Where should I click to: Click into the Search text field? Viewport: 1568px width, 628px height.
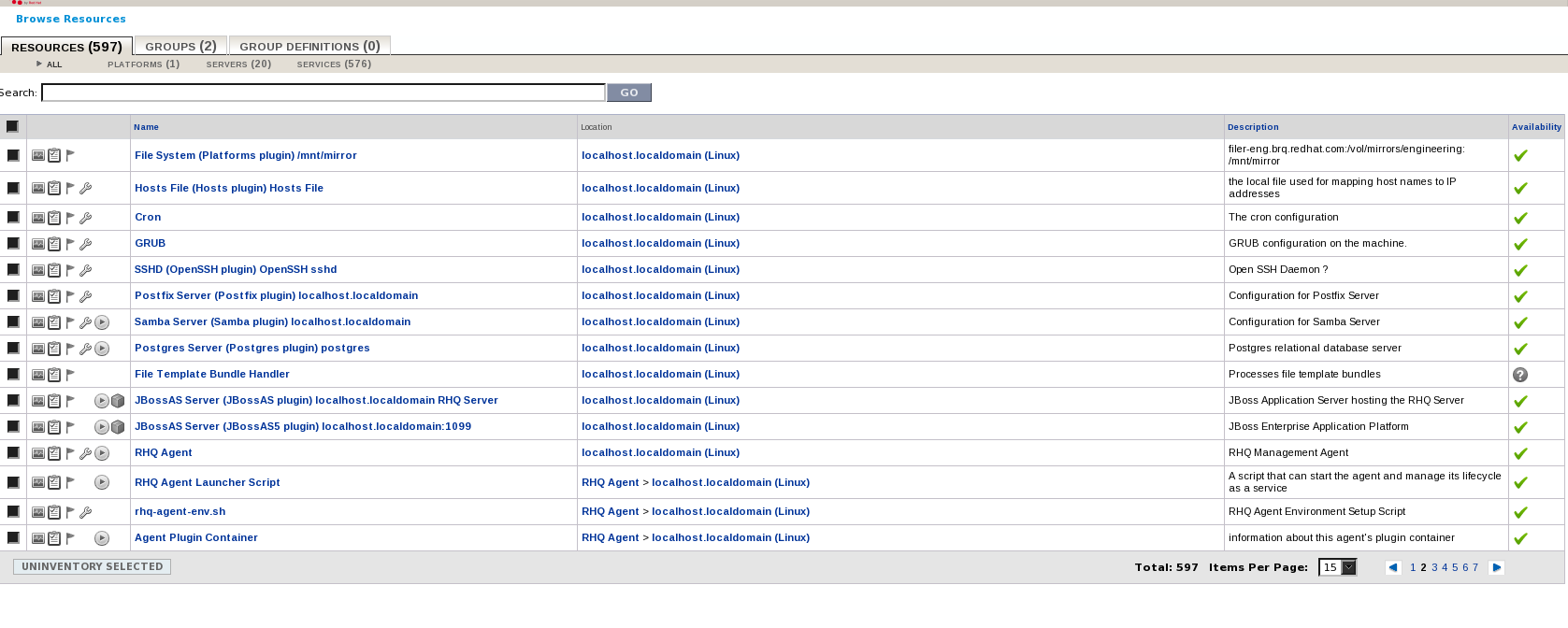324,93
